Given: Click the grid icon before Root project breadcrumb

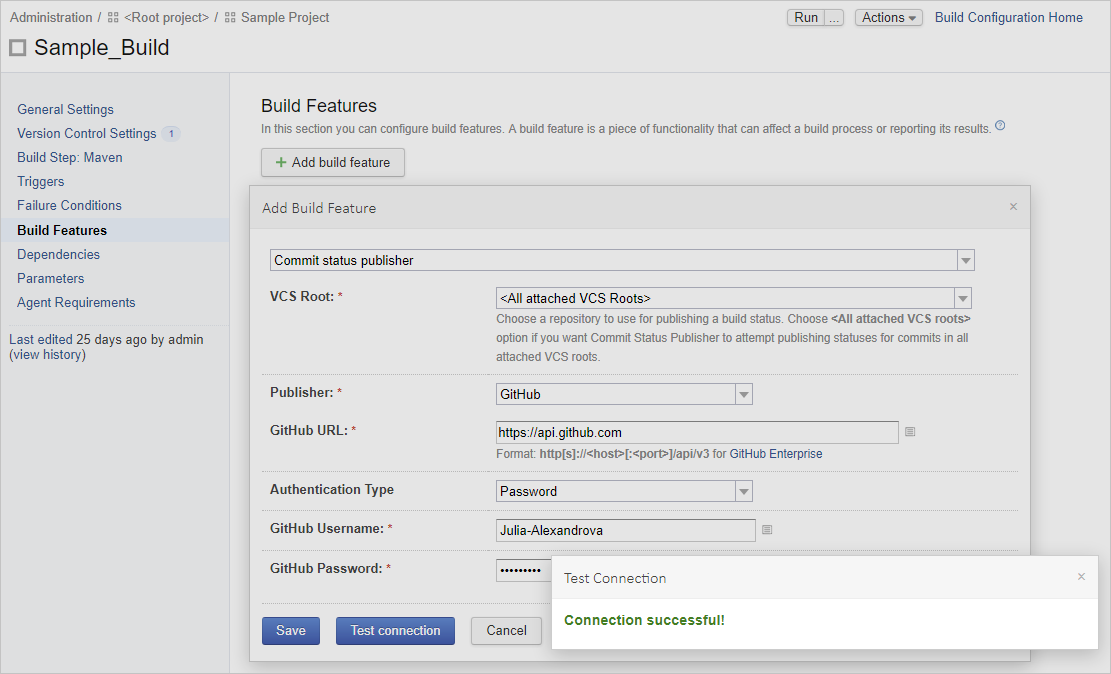Looking at the screenshot, I should tap(111, 17).
